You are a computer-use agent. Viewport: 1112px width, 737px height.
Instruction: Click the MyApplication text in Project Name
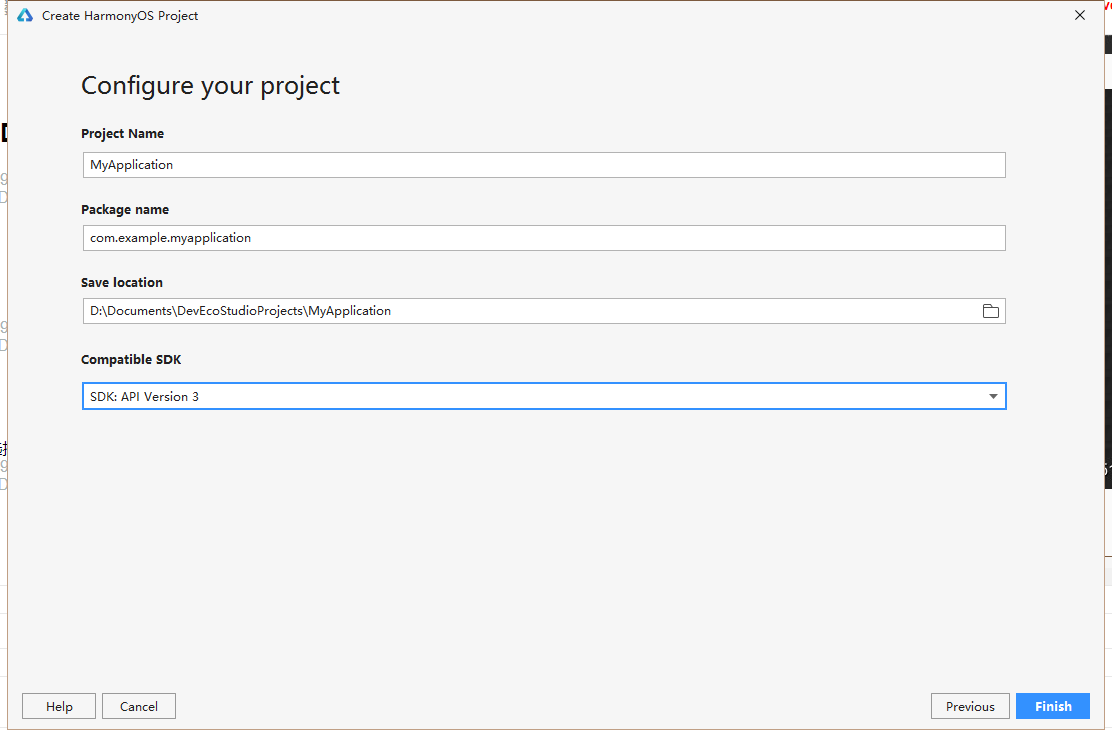coord(131,165)
